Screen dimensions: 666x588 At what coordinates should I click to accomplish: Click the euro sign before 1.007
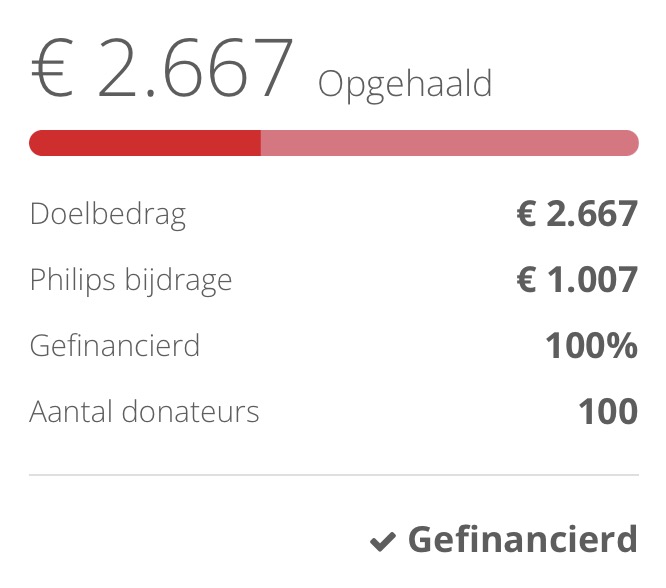pos(527,280)
